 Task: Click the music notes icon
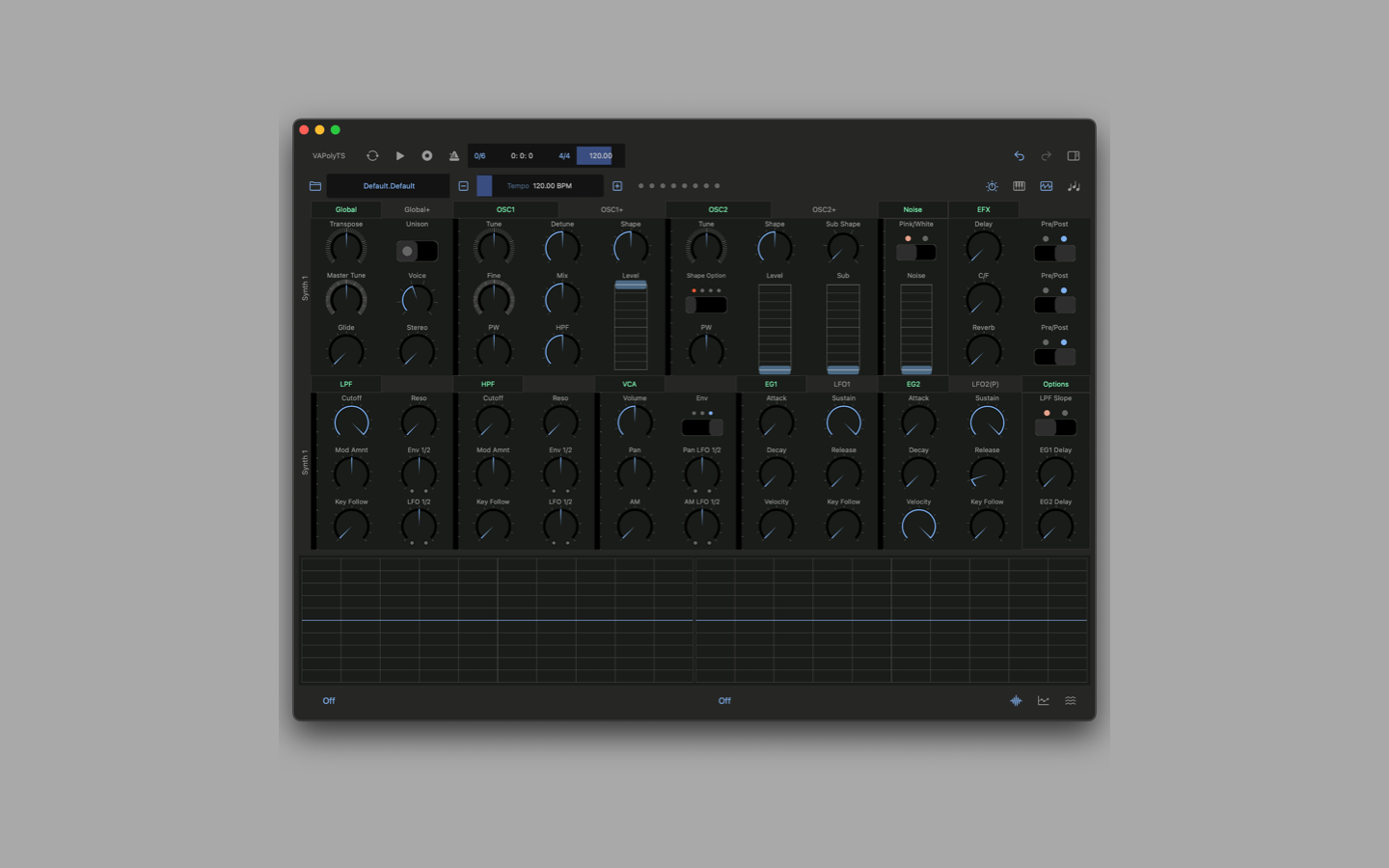point(1074,186)
